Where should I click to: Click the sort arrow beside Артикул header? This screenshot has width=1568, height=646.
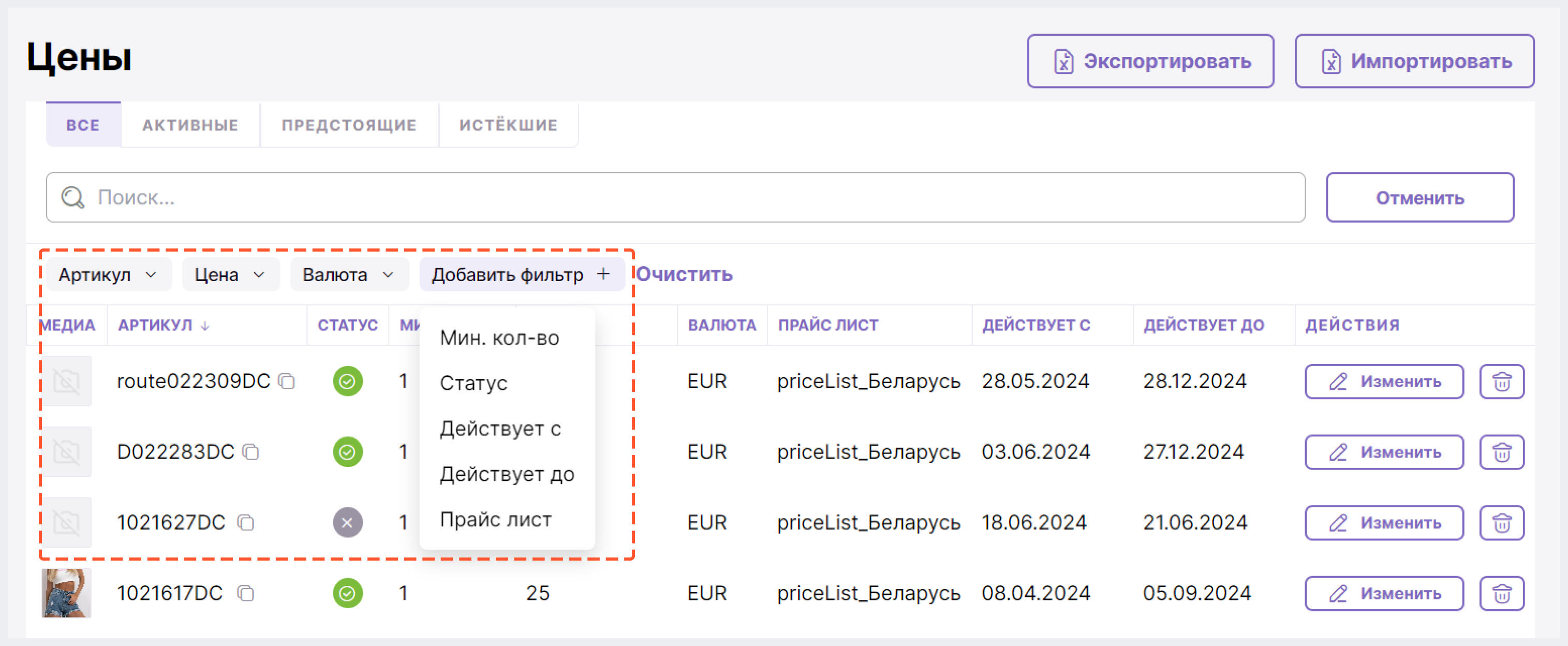click(205, 326)
